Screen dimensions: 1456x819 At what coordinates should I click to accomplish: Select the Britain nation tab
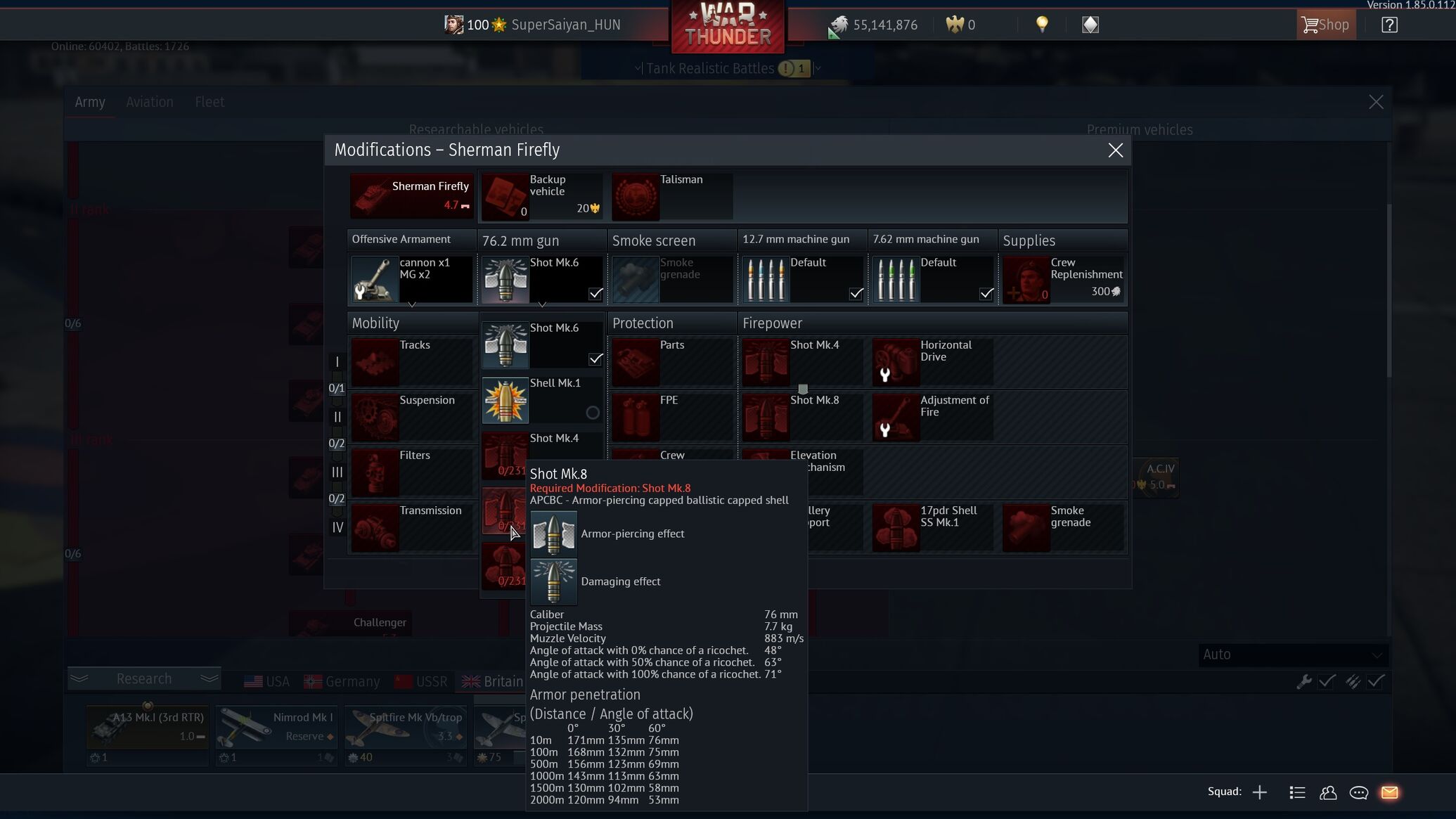492,681
